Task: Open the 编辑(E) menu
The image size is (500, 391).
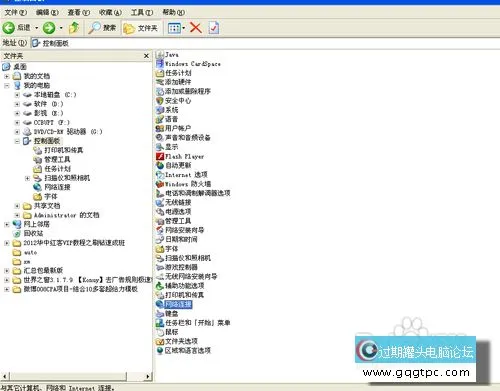Action: (47, 12)
